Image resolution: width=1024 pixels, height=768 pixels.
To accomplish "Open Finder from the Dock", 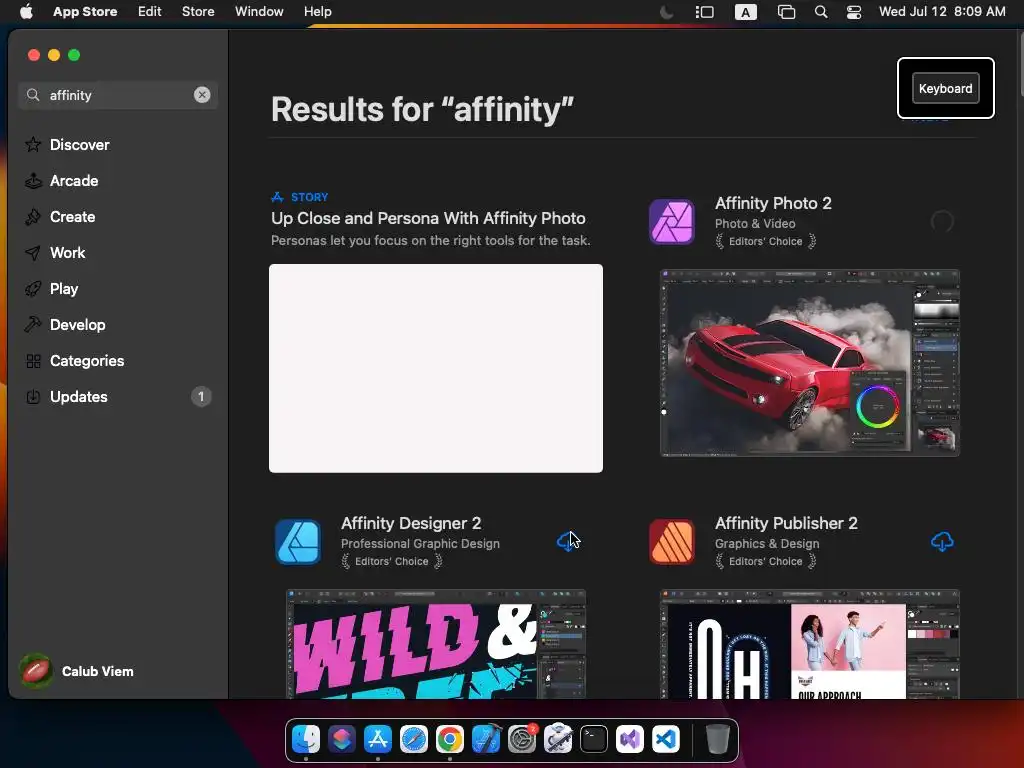I will pyautogui.click(x=306, y=739).
